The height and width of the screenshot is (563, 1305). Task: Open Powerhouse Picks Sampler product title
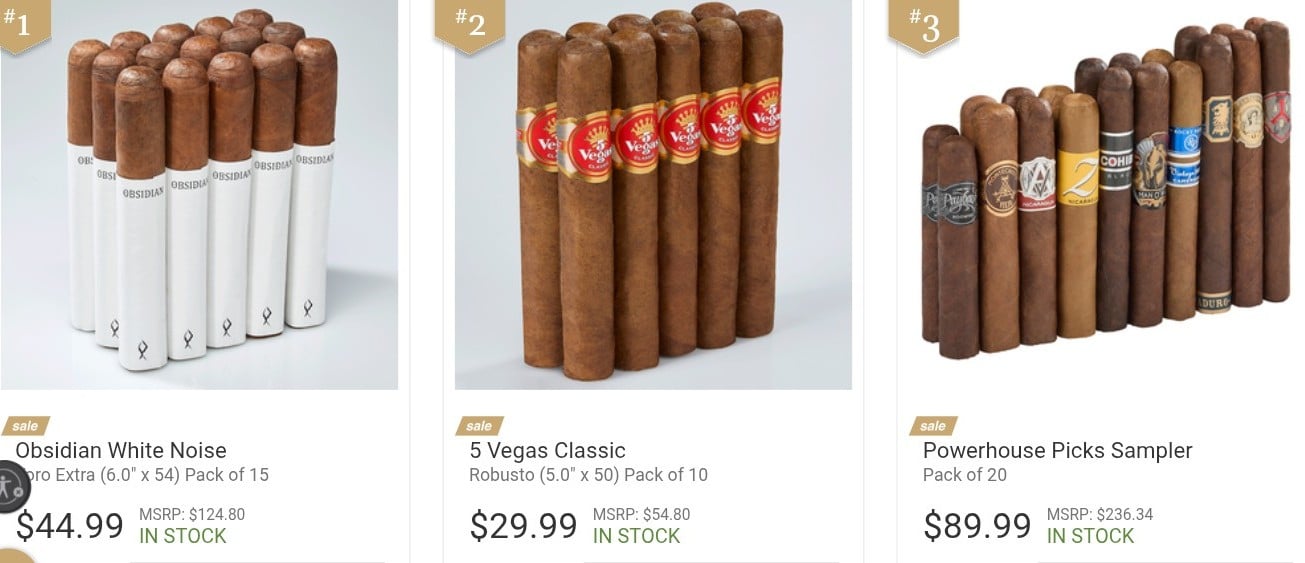pos(1058,450)
